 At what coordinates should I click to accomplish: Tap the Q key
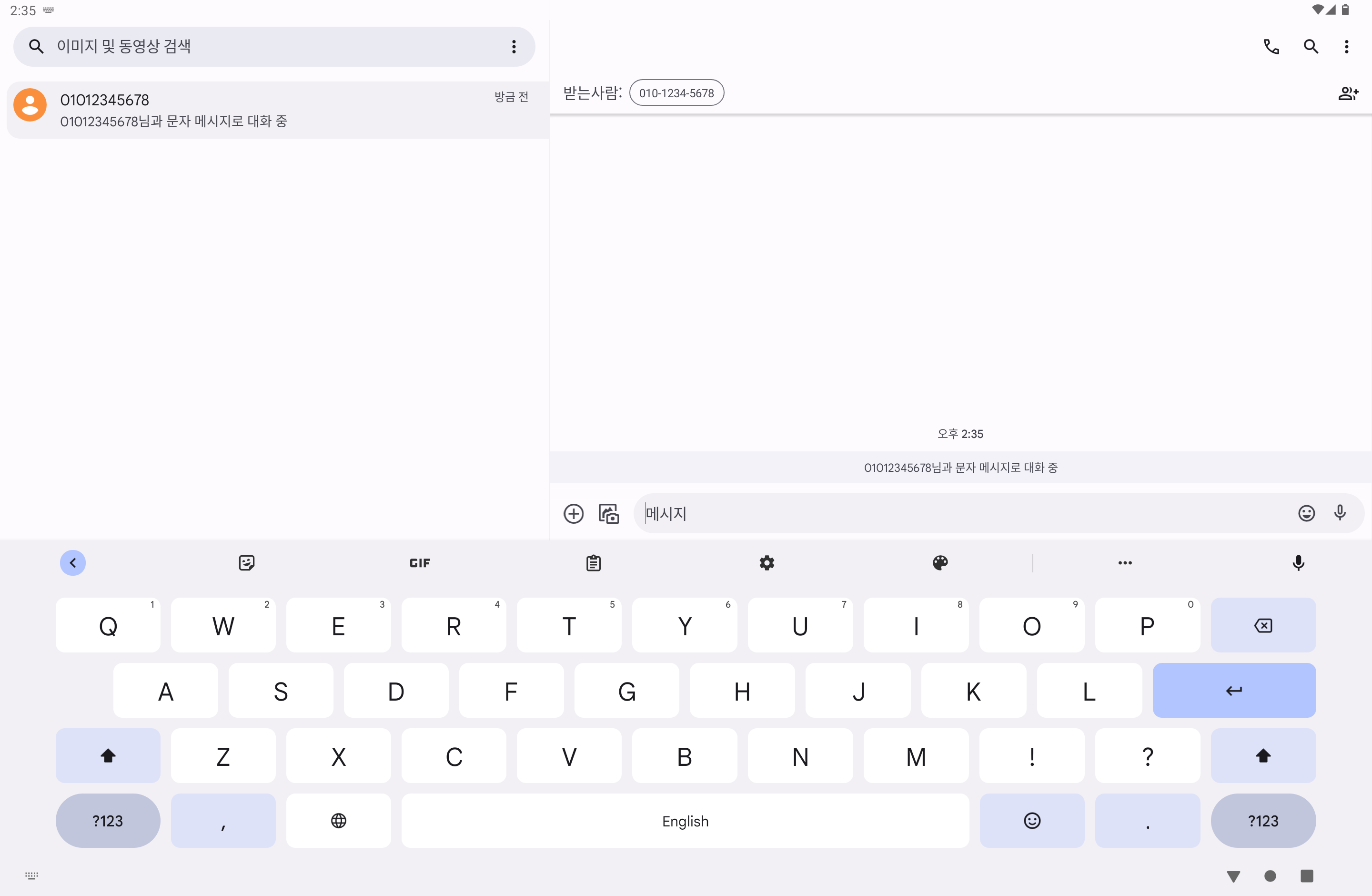click(x=108, y=625)
